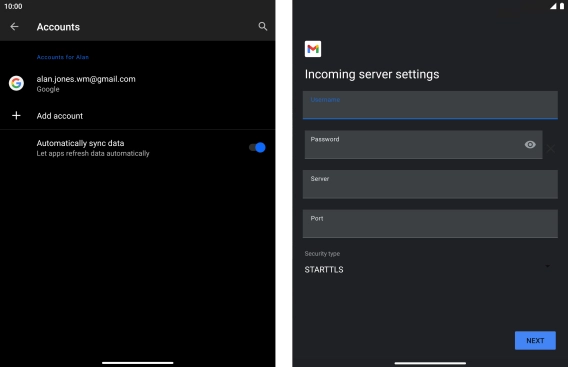Tap the Gmail logo icon
This screenshot has height=367, width=568.
[313, 49]
